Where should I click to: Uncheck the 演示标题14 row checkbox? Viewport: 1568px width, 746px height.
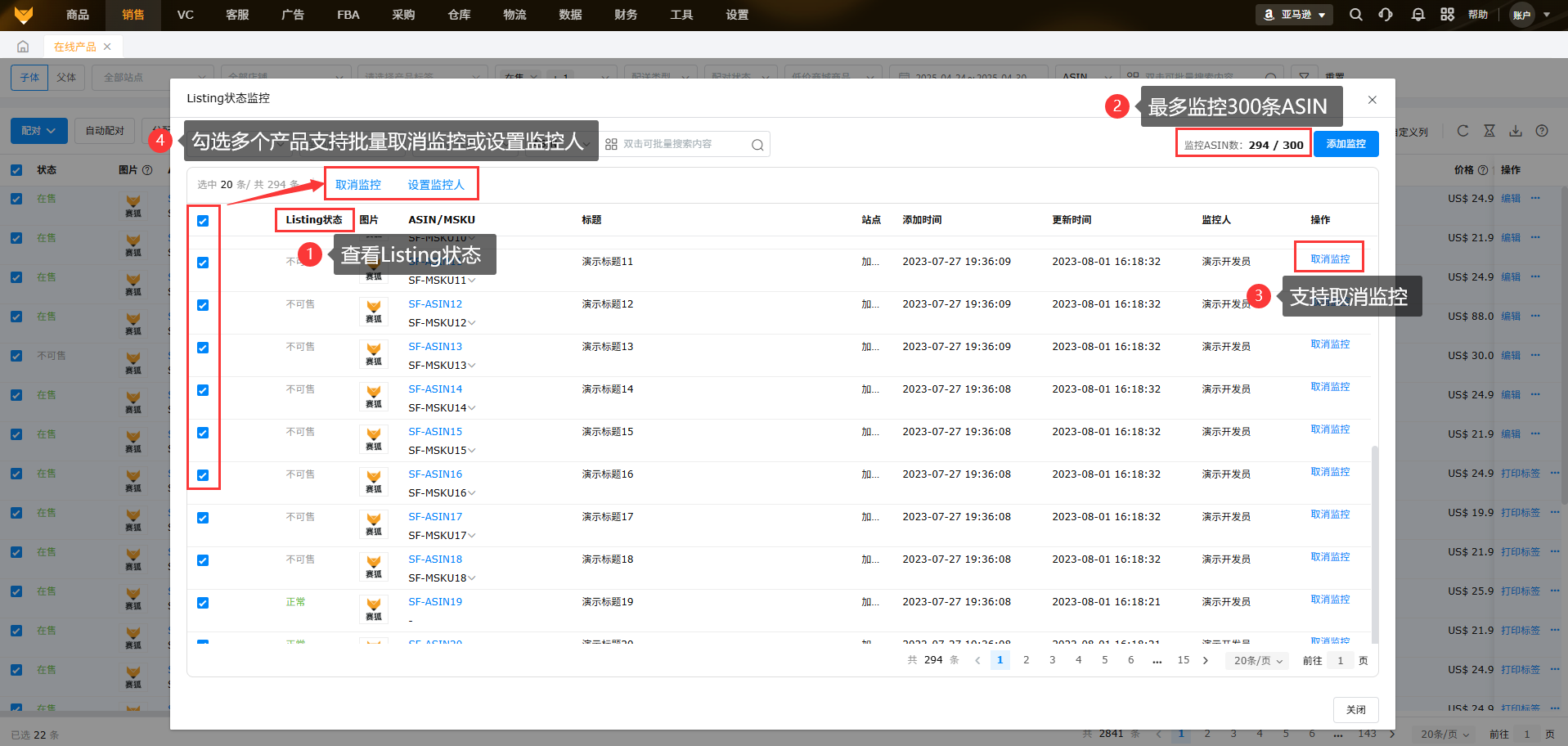pos(203,390)
